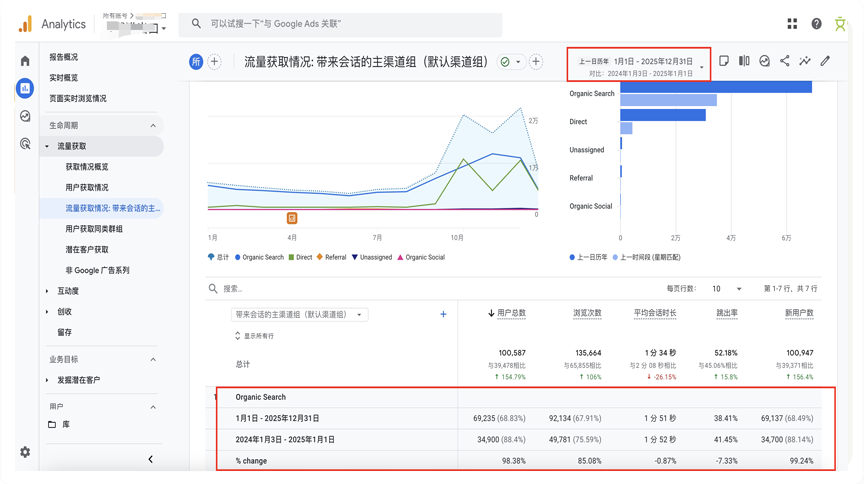The height and width of the screenshot is (484, 864).
Task: Click the edit comparisons bar icon
Action: [x=744, y=62]
